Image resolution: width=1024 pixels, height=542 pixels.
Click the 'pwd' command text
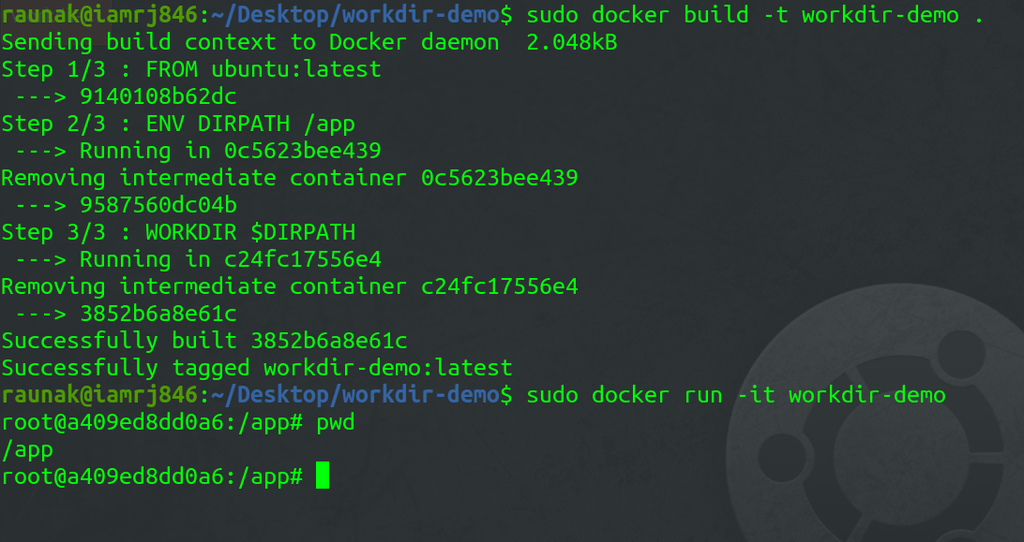(x=335, y=422)
